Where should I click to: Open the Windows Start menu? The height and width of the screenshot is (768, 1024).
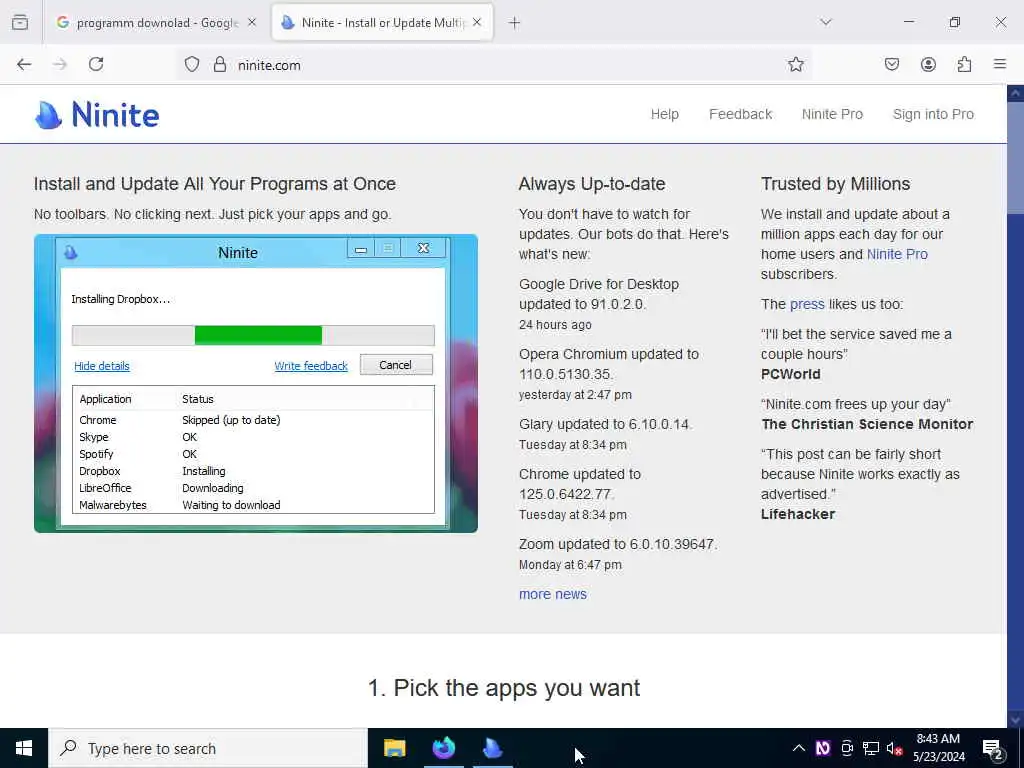[24, 748]
